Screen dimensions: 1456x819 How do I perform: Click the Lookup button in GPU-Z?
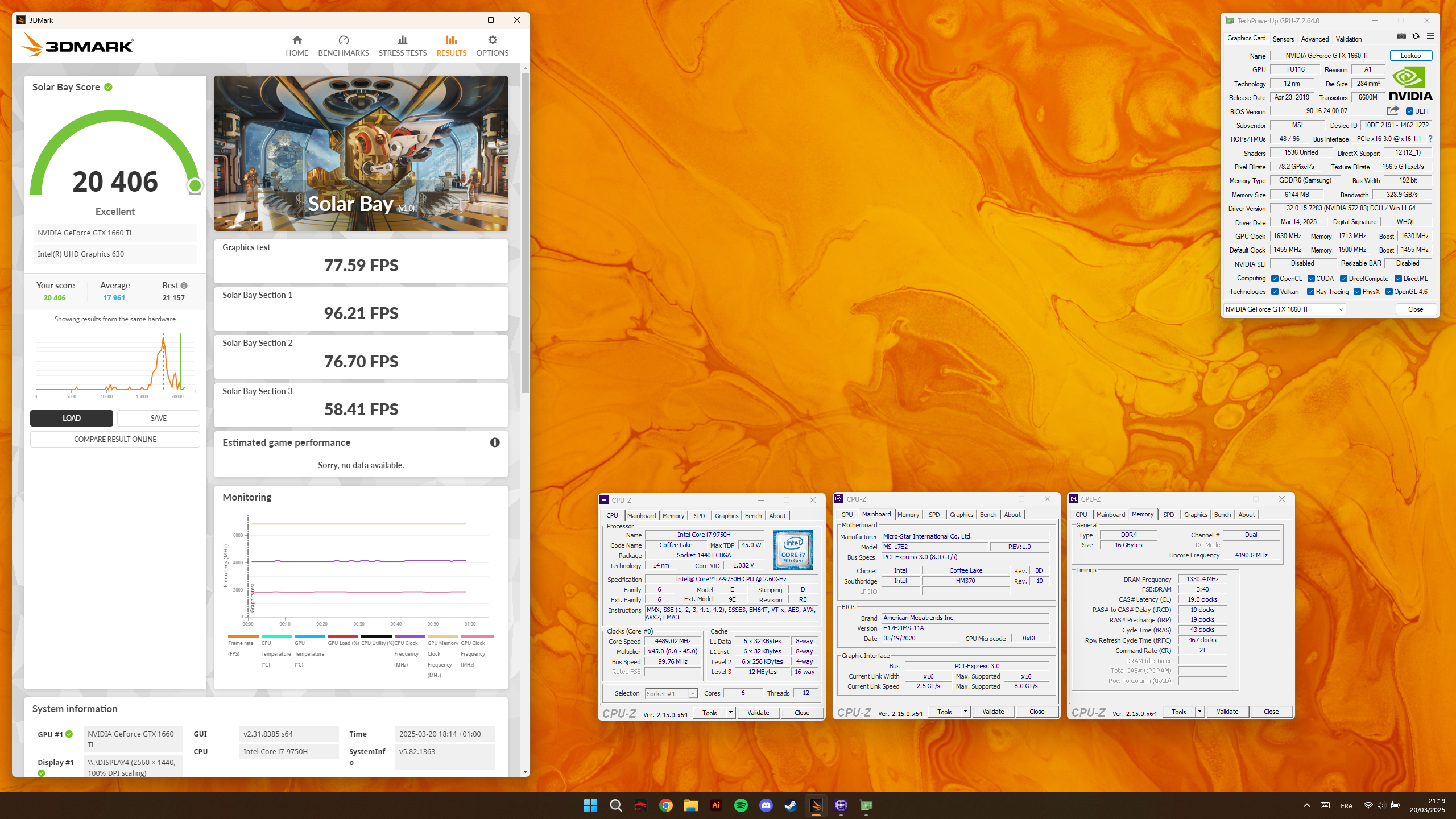coord(1410,56)
